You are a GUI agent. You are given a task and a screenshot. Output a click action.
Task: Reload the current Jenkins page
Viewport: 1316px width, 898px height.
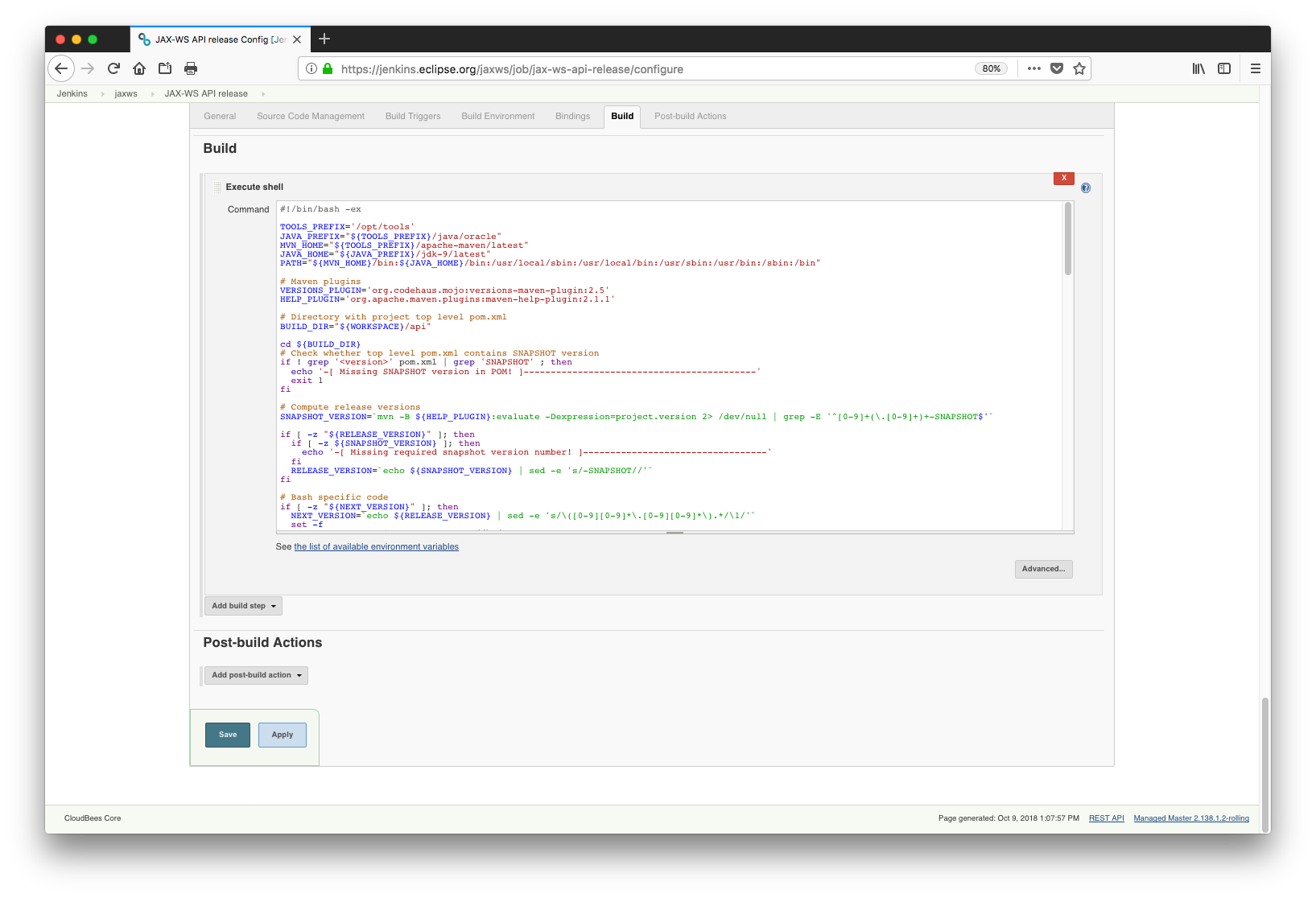point(113,68)
